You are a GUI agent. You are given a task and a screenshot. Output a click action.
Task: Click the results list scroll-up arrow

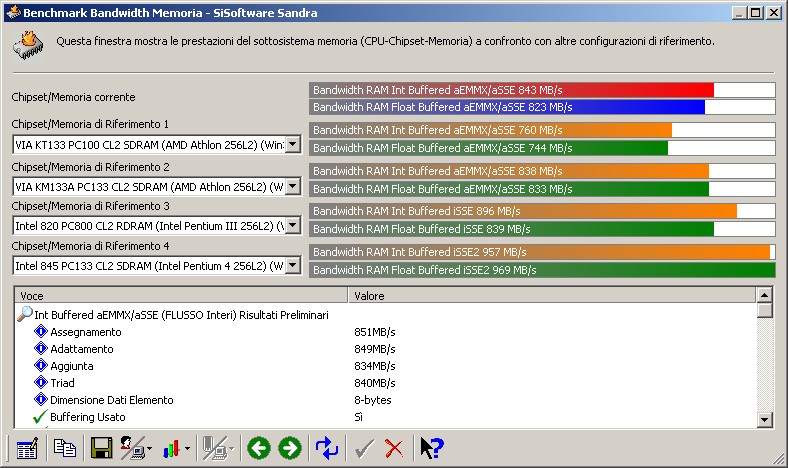tap(764, 295)
